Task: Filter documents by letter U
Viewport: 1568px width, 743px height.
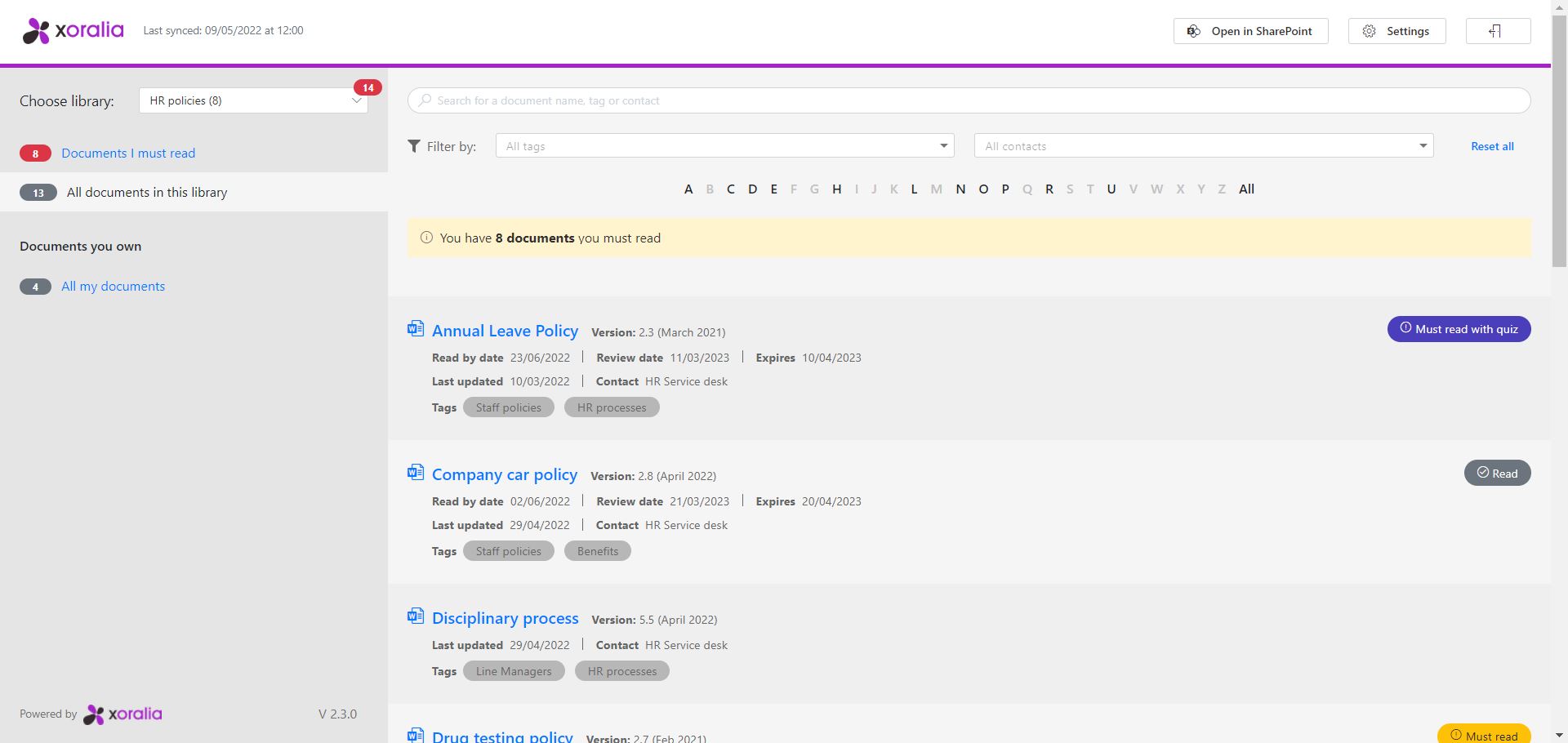Action: pyautogui.click(x=1111, y=189)
